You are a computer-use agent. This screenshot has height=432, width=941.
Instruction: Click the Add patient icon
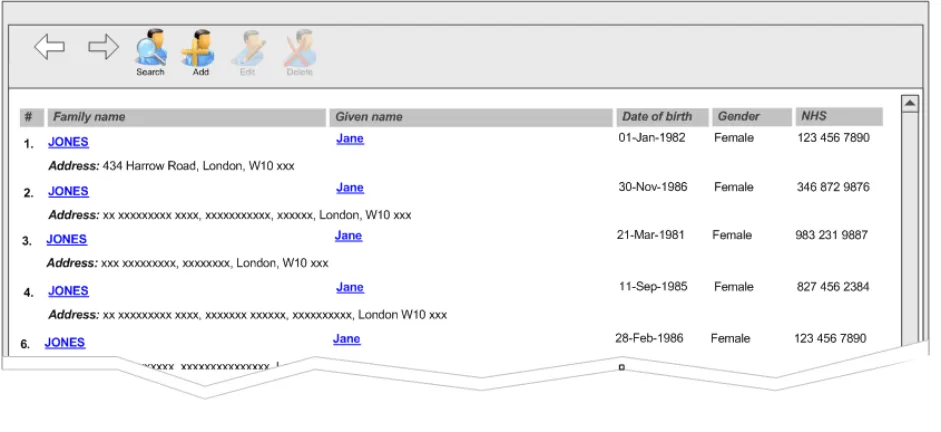pyautogui.click(x=199, y=48)
